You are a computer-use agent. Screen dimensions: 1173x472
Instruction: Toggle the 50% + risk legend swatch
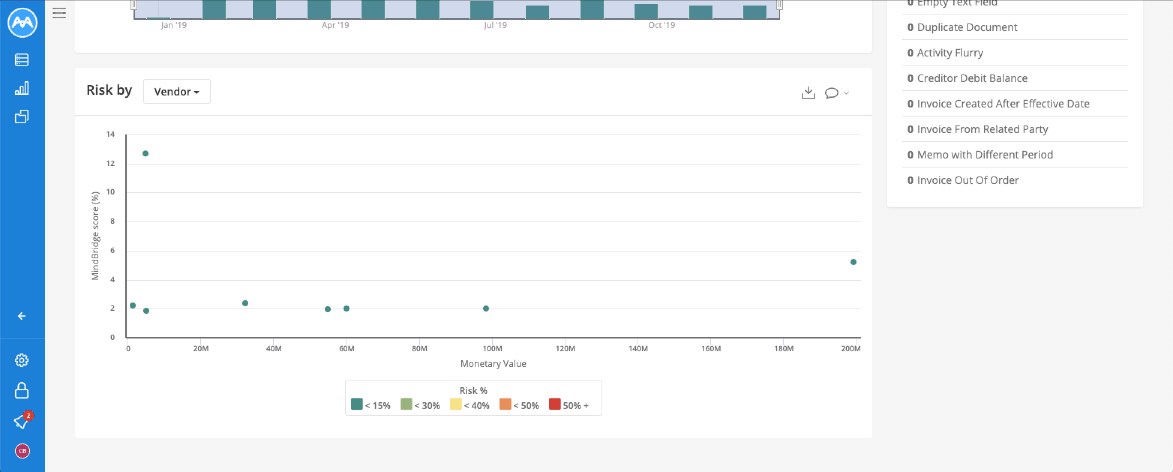[554, 405]
